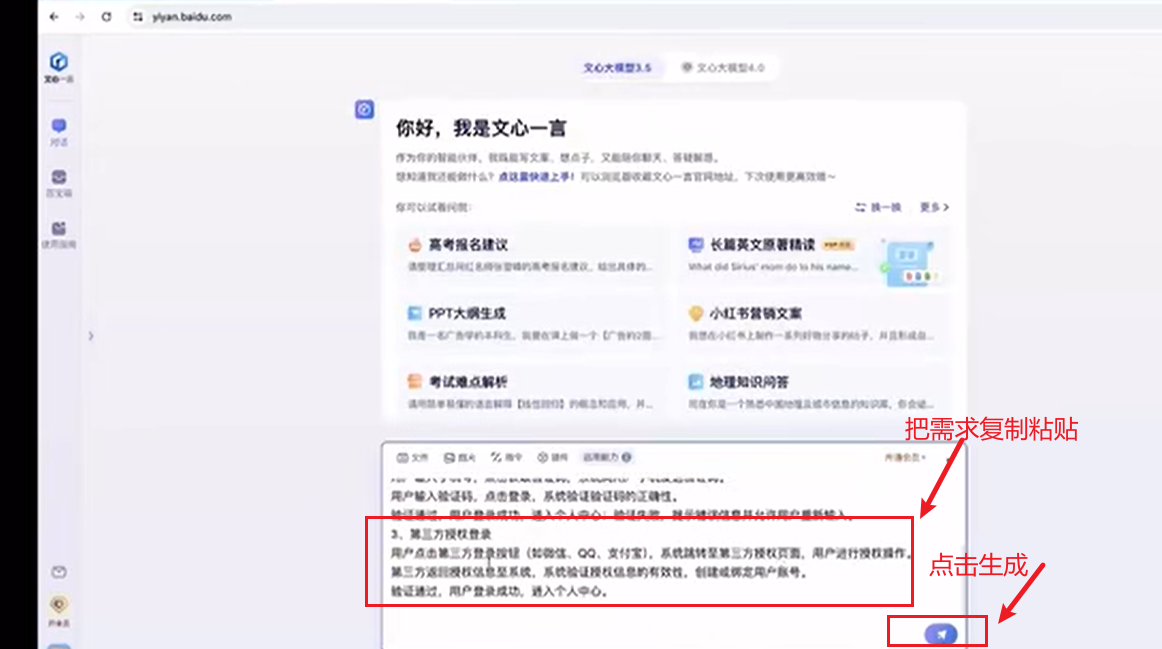1162x649 pixels.
Task: Click the PPT大纲生成 card icon
Action: click(414, 313)
